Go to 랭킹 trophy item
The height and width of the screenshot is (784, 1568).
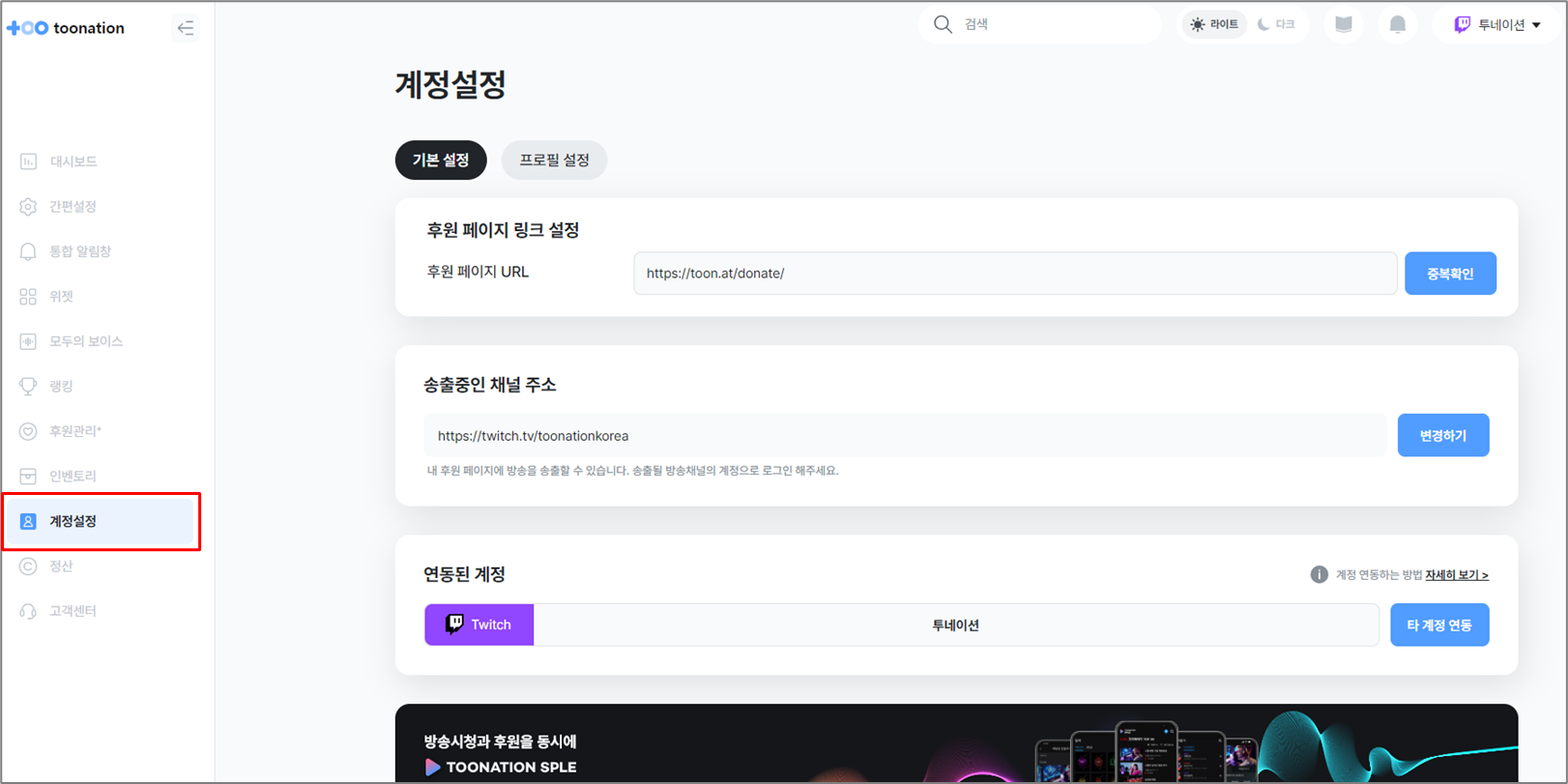[x=61, y=387]
